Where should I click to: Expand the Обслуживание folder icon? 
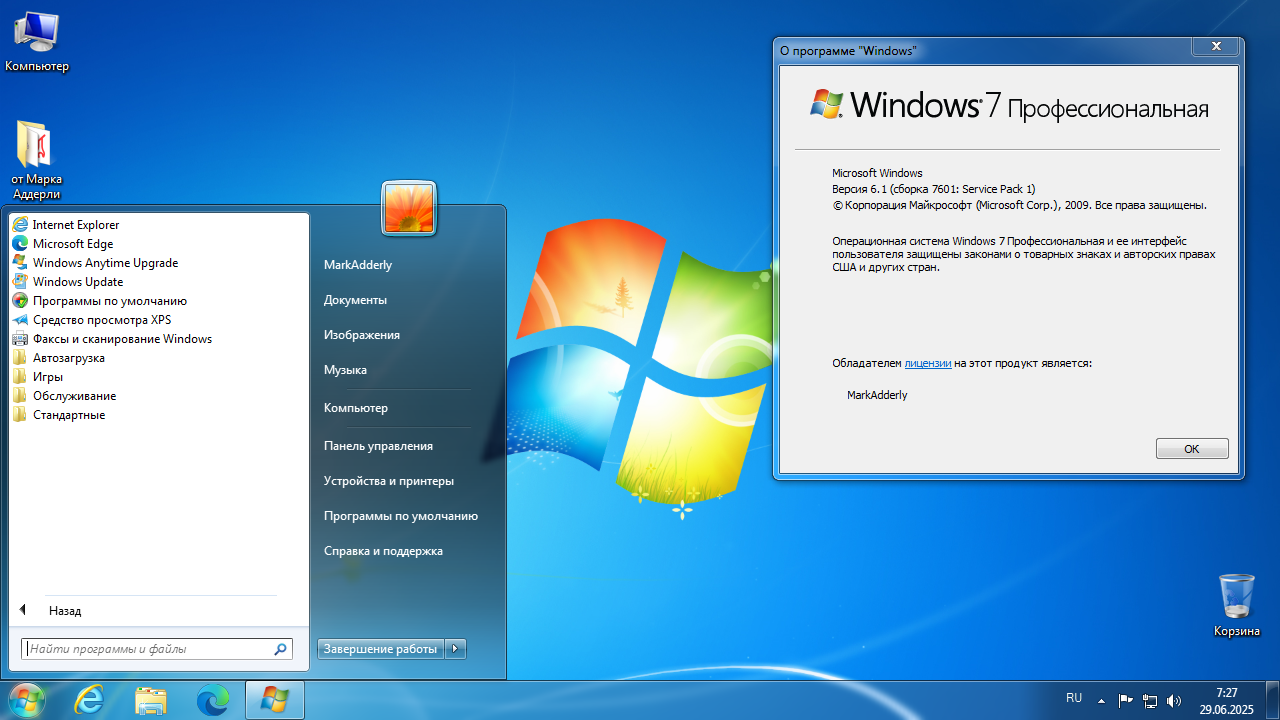click(x=20, y=396)
